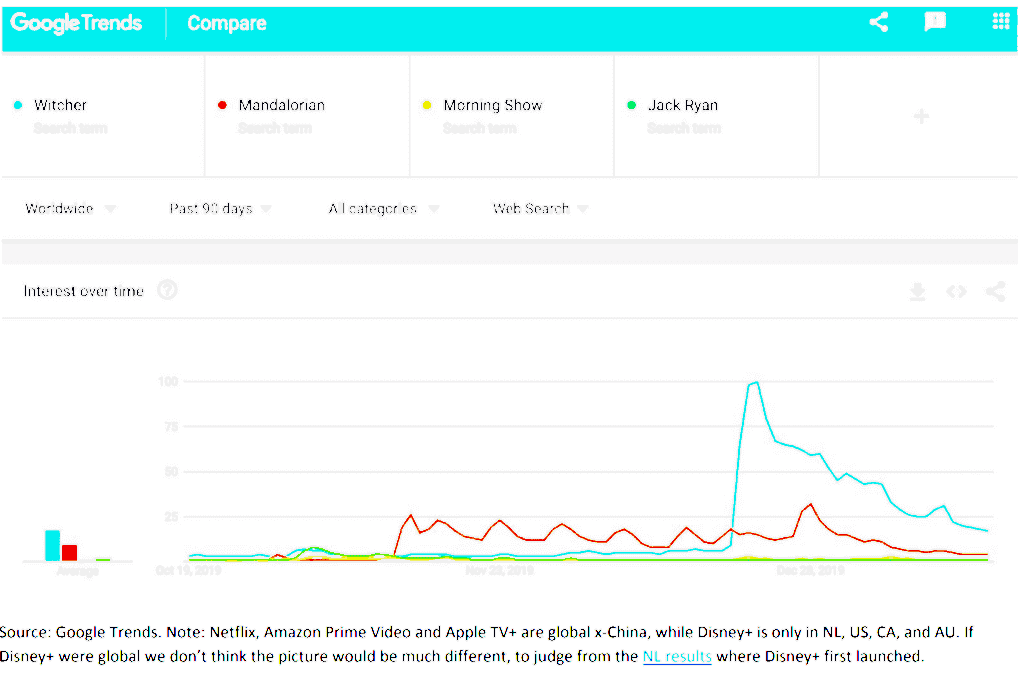This screenshot has height=688, width=1024.
Task: Click the Jack Ryan search term
Action: [682, 105]
